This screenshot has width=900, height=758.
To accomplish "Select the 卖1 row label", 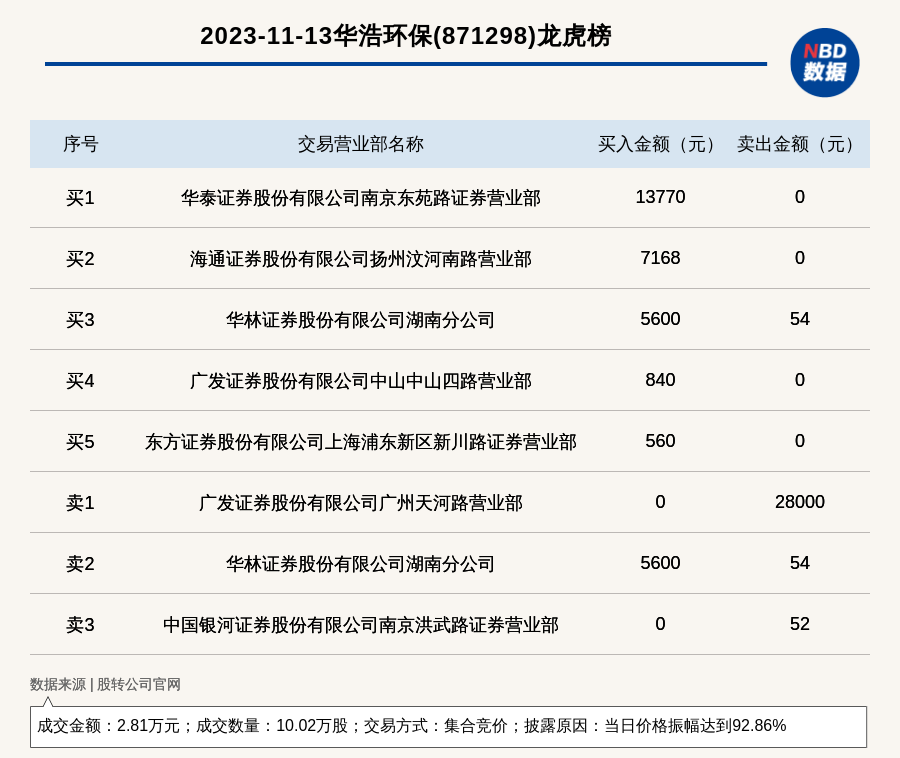I will click(x=80, y=503).
